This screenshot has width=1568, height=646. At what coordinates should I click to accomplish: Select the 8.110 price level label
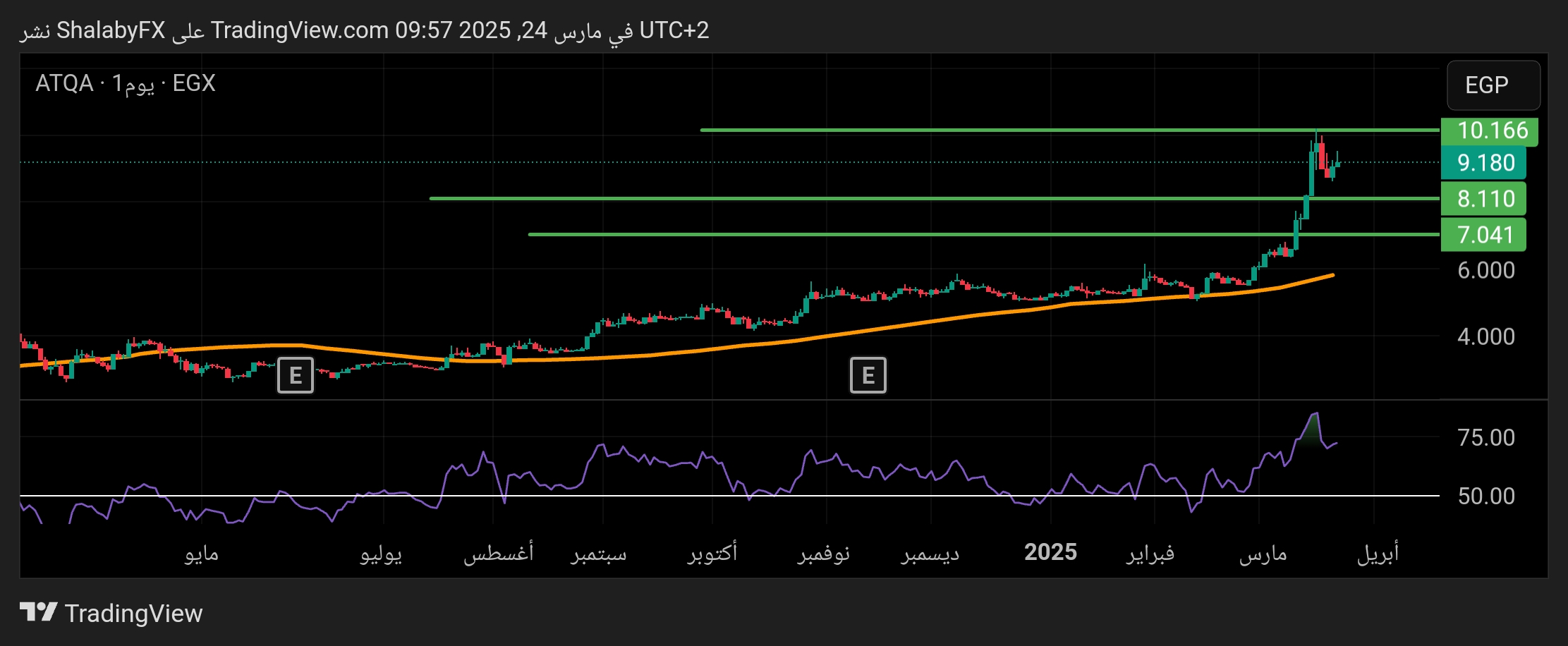1483,199
